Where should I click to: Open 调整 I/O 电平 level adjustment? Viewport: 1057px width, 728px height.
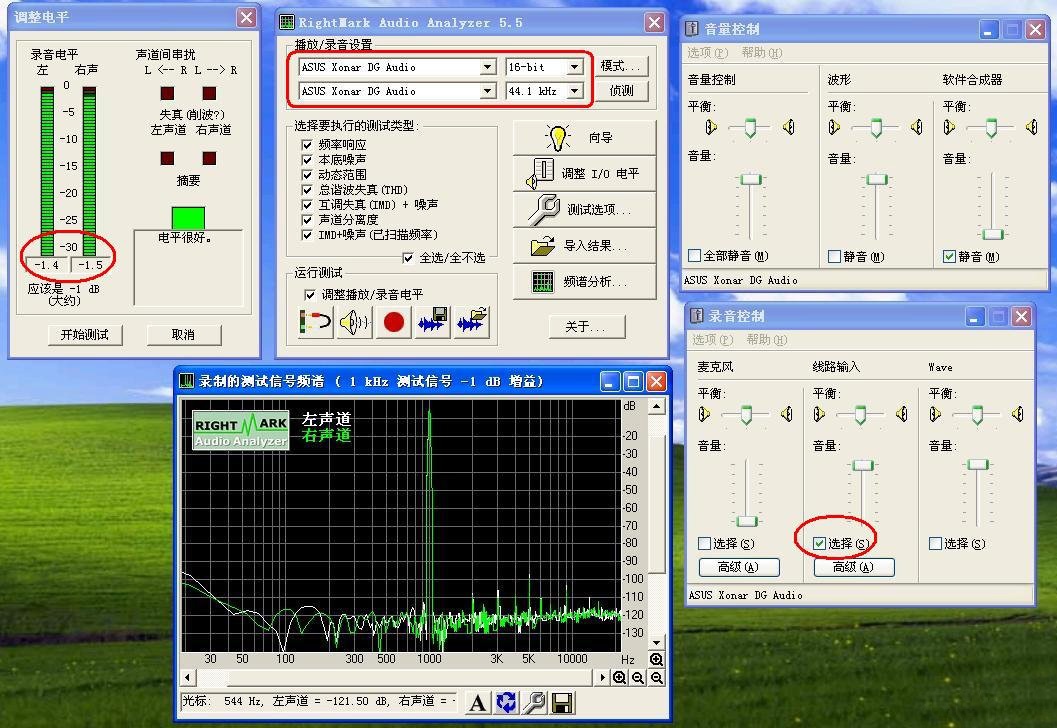[584, 174]
